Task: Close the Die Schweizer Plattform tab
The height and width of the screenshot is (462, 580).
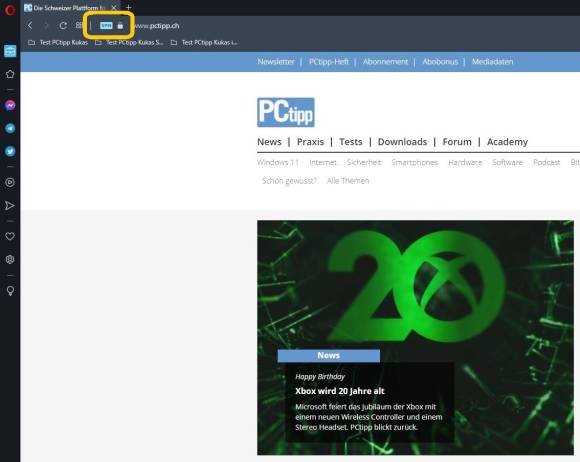Action: point(114,7)
